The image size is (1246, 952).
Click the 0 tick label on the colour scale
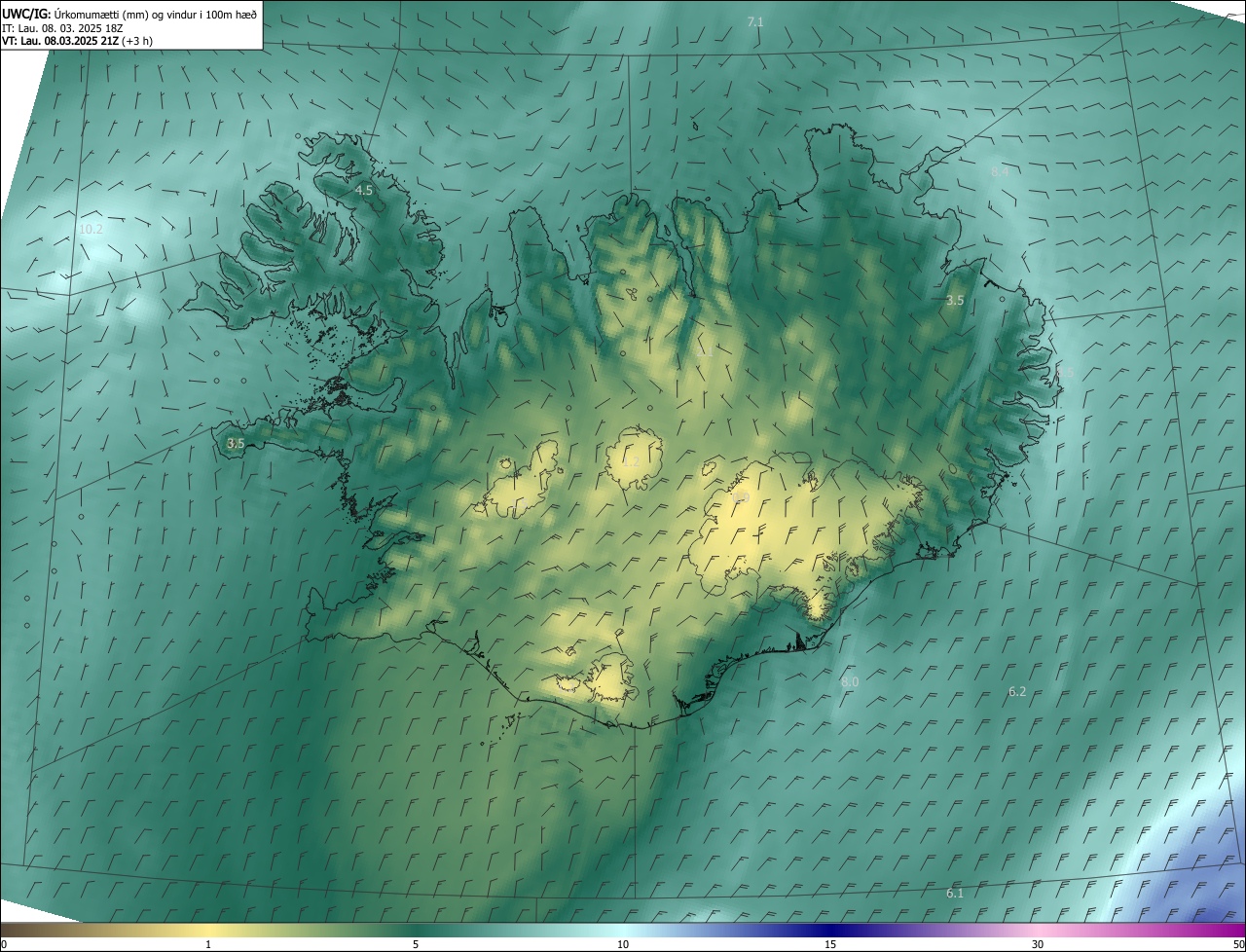[4, 945]
